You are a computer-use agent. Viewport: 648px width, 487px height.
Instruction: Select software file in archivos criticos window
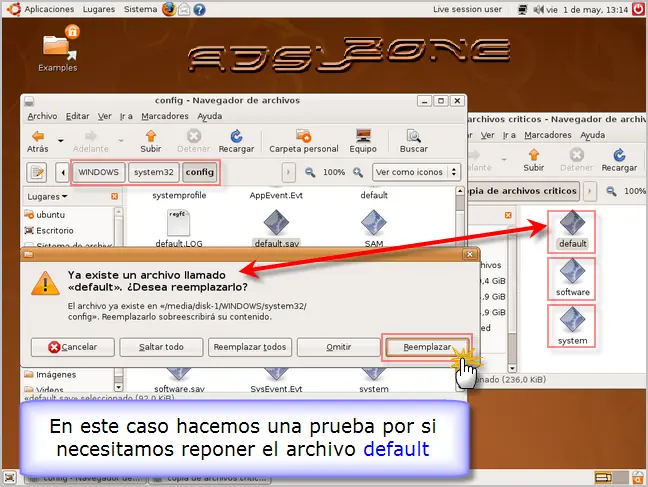[572, 278]
